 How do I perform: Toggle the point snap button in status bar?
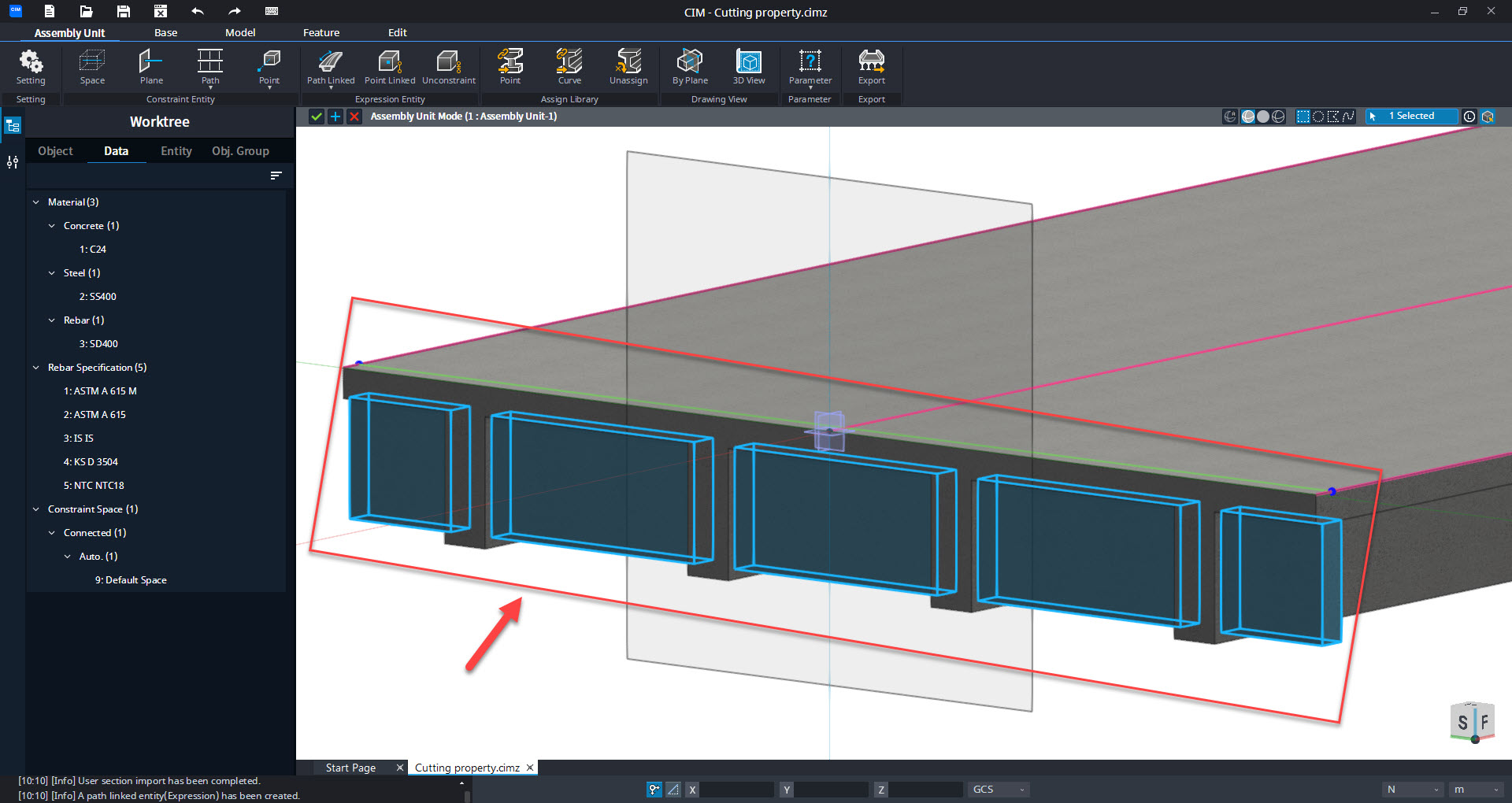pyautogui.click(x=654, y=790)
